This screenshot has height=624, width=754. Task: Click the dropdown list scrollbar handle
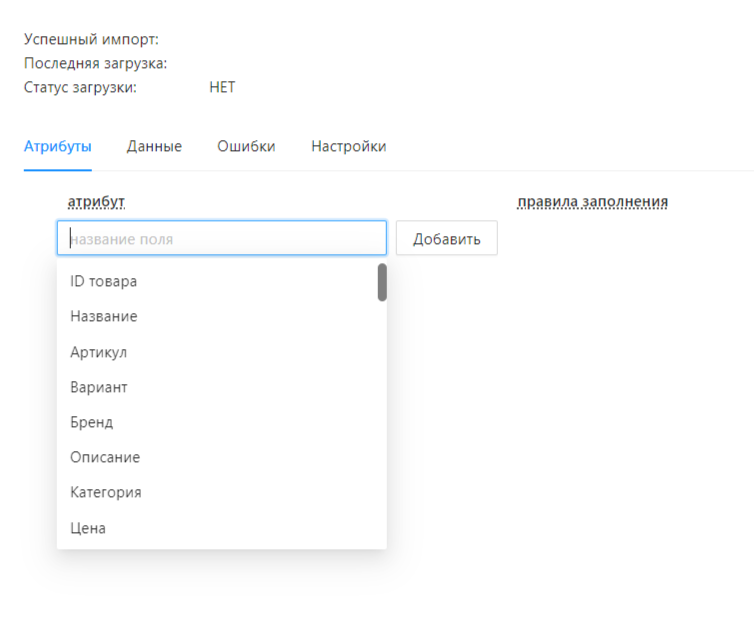382,282
